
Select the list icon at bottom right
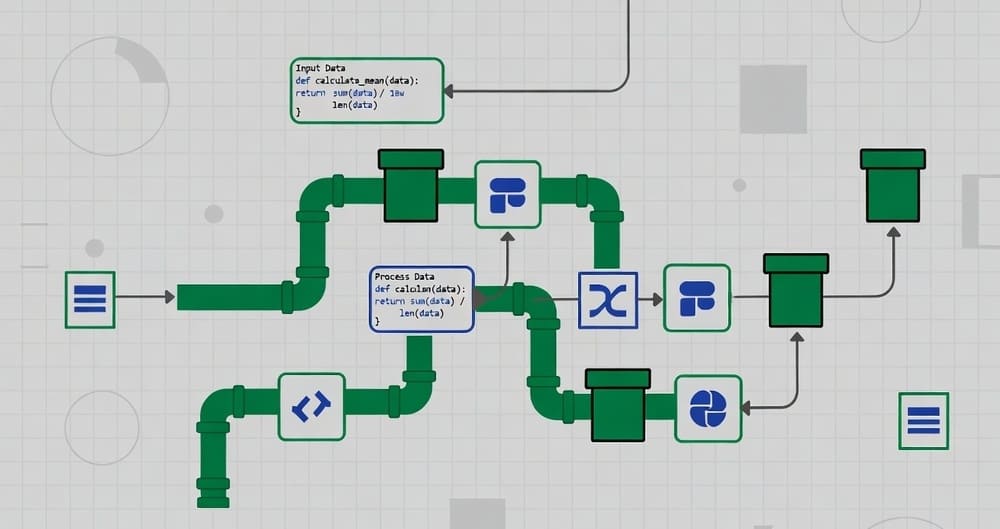923,420
